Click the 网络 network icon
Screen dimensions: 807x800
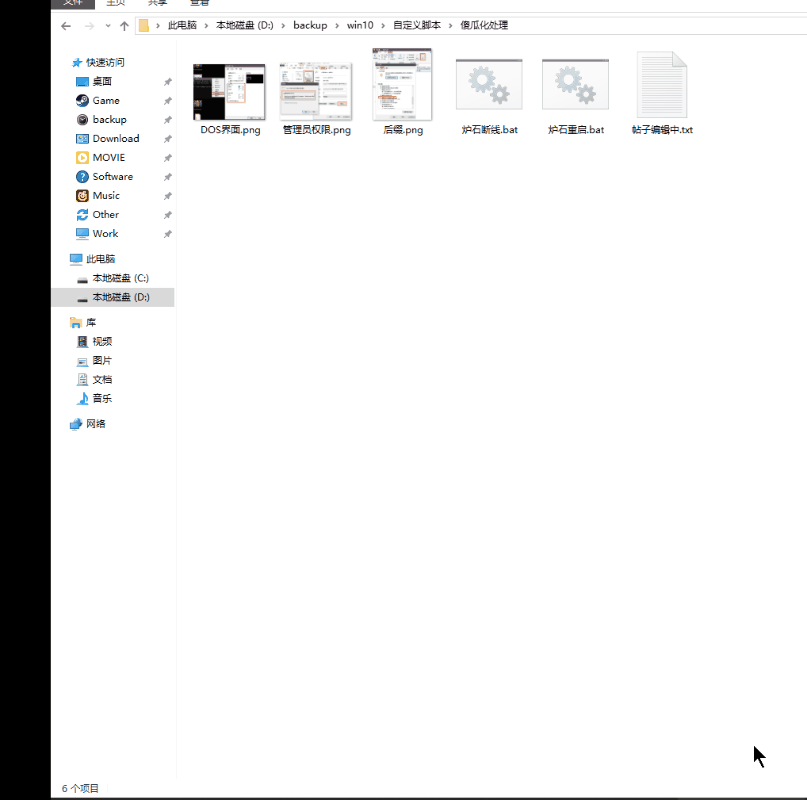(x=76, y=424)
